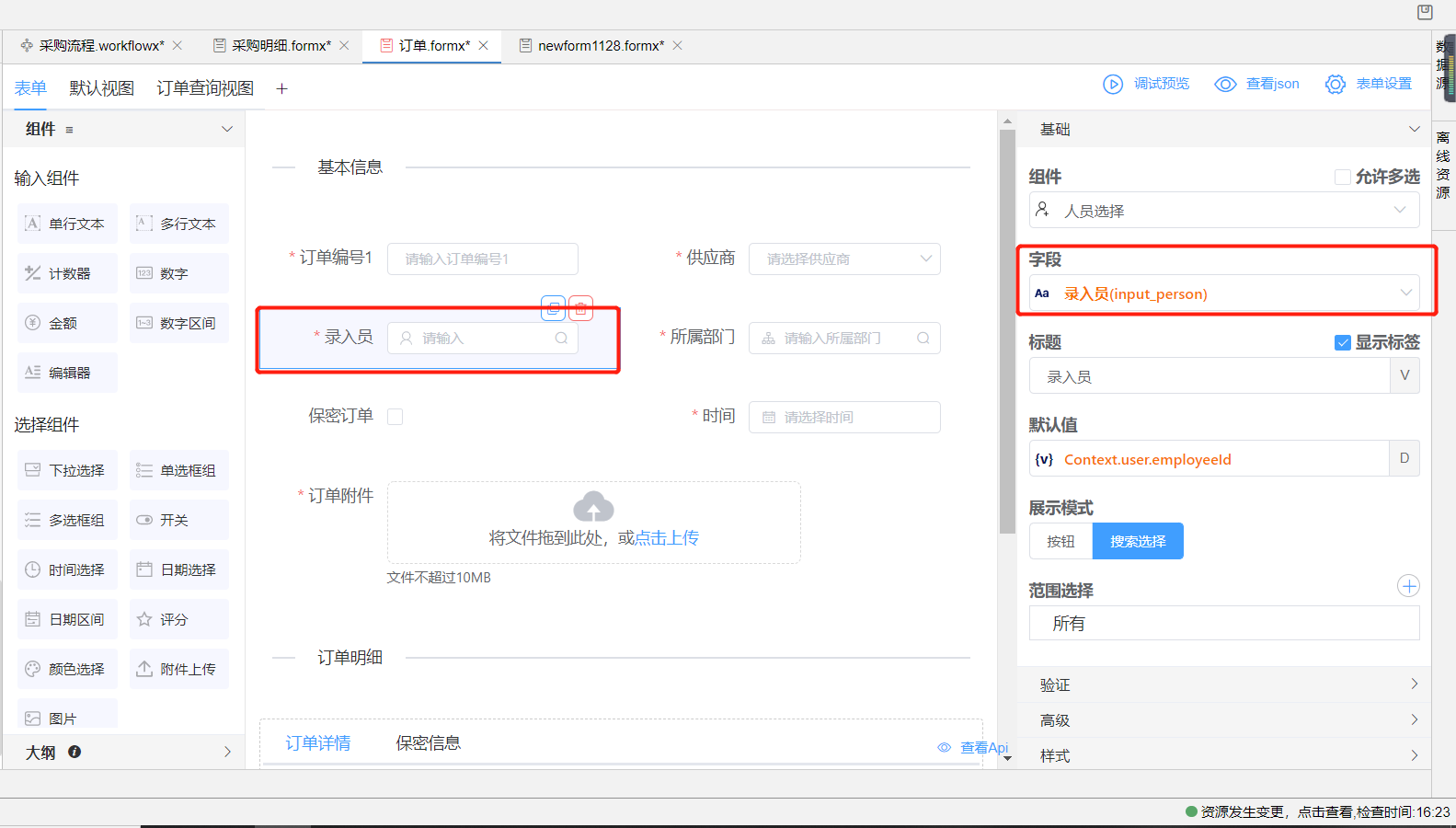Screen dimensions: 1456x828
Task: Open the 供应商 dropdown
Action: 843,259
